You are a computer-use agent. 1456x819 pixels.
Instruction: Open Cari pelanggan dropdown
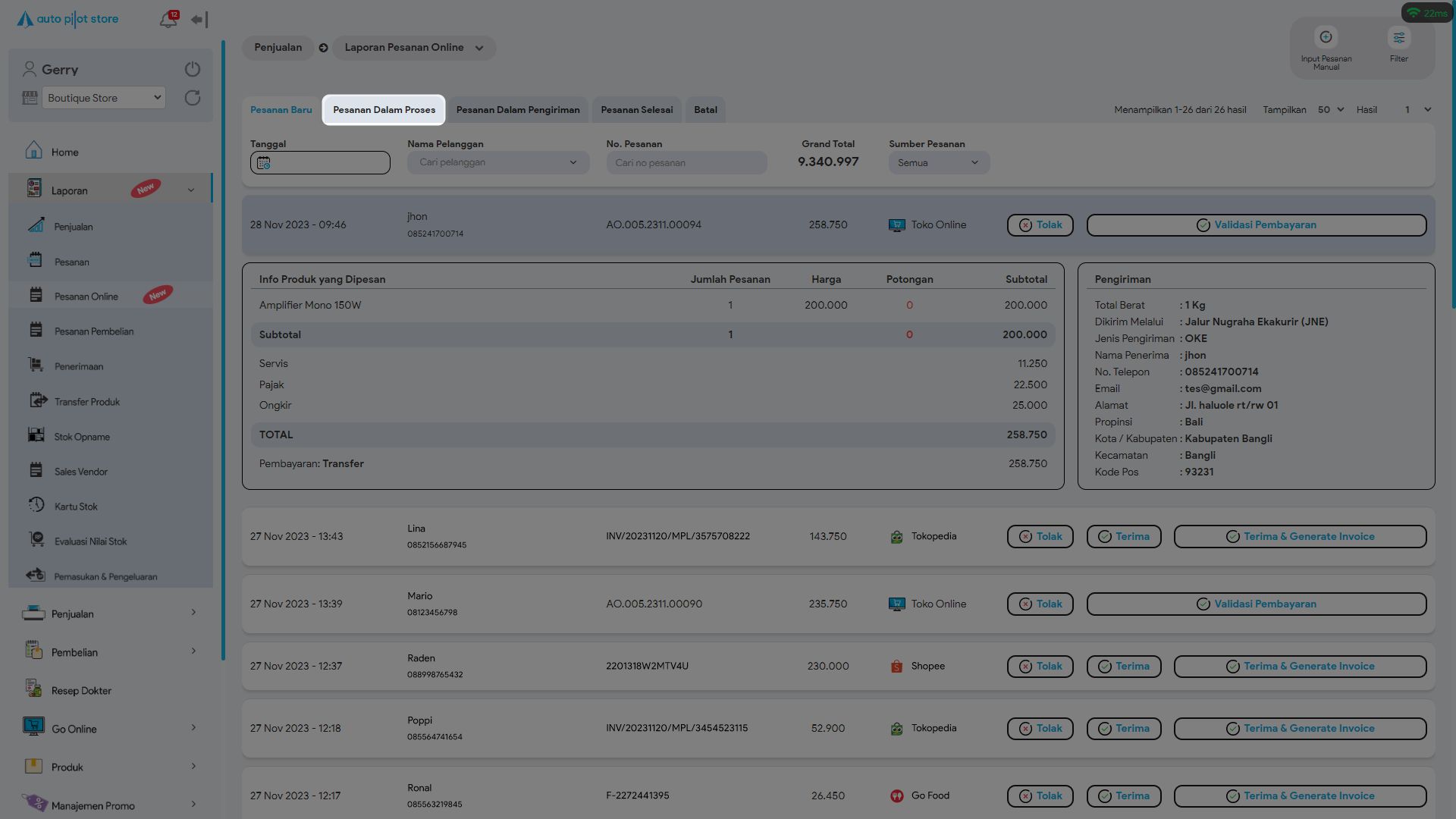tap(497, 162)
